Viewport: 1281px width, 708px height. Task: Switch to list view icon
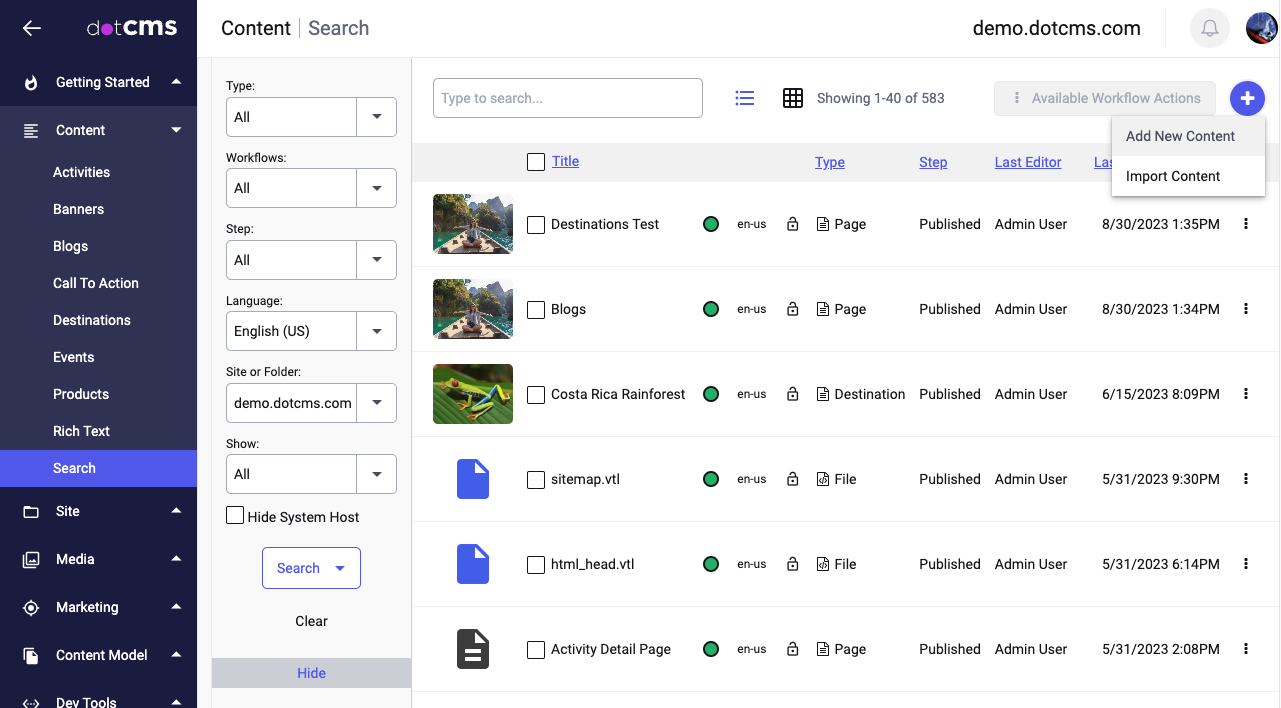point(744,98)
